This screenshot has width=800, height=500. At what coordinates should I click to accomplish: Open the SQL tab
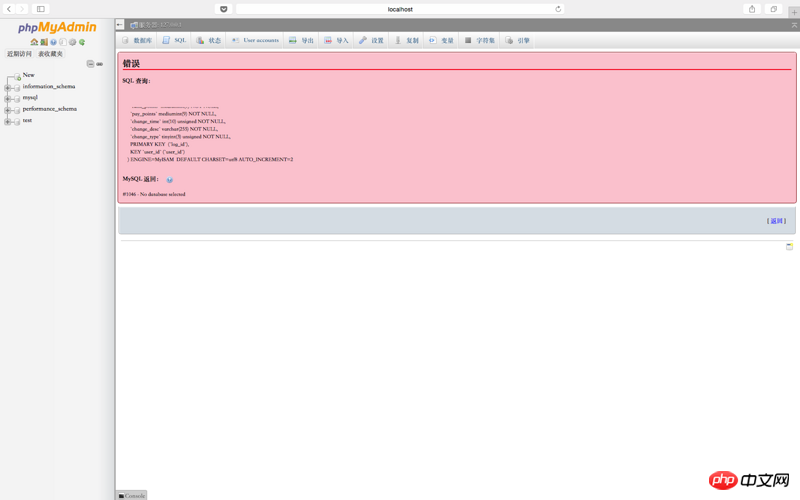click(x=174, y=40)
